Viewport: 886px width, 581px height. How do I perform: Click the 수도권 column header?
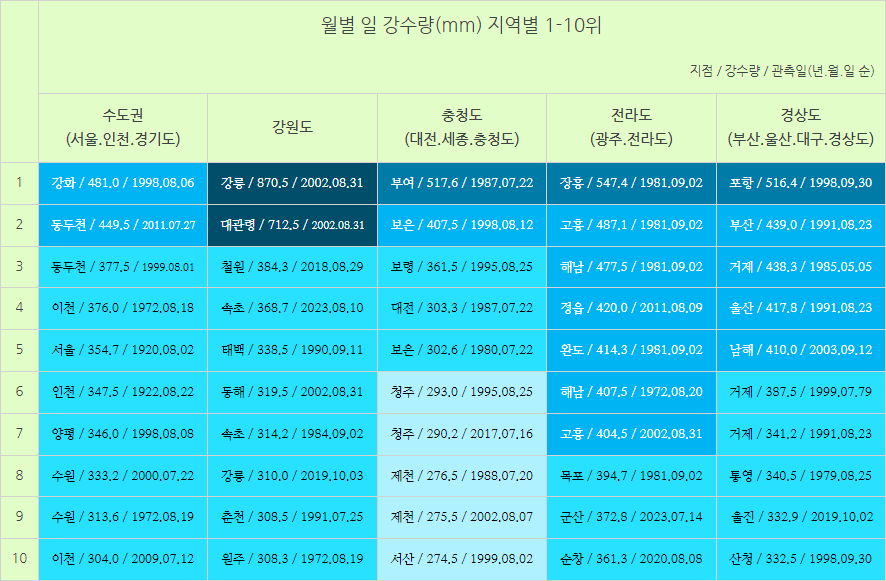[122, 127]
